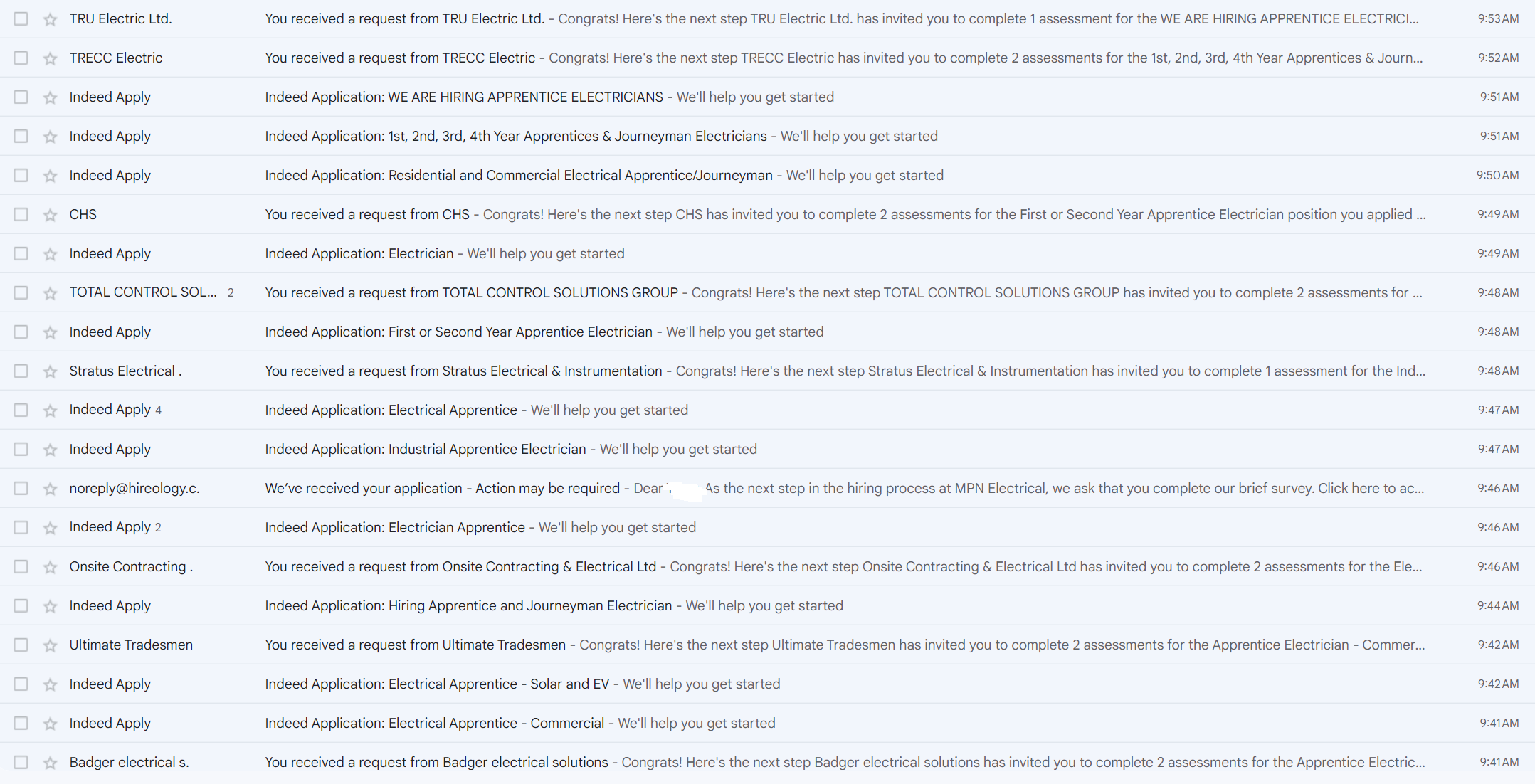1535x784 pixels.
Task: Open the Indeed Application: Electrician email
Action: click(767, 253)
